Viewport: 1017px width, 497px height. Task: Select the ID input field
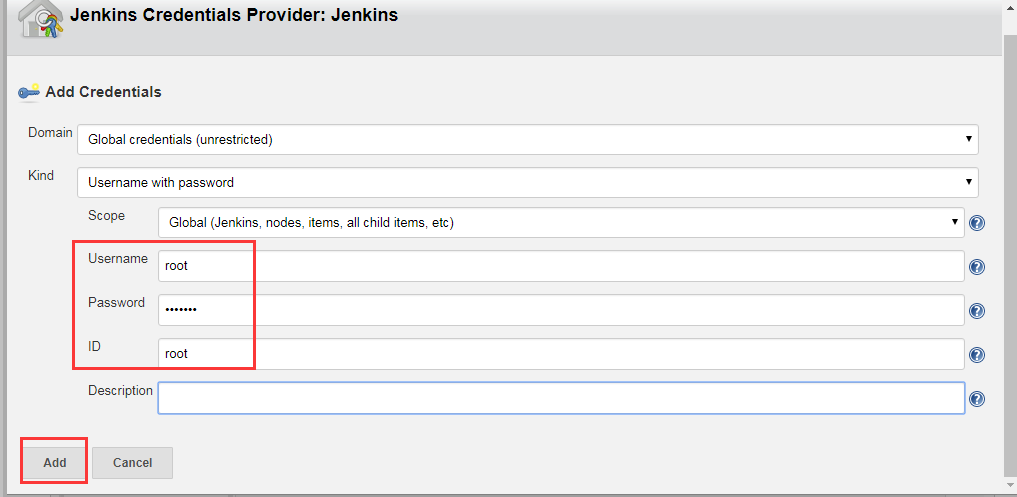560,354
